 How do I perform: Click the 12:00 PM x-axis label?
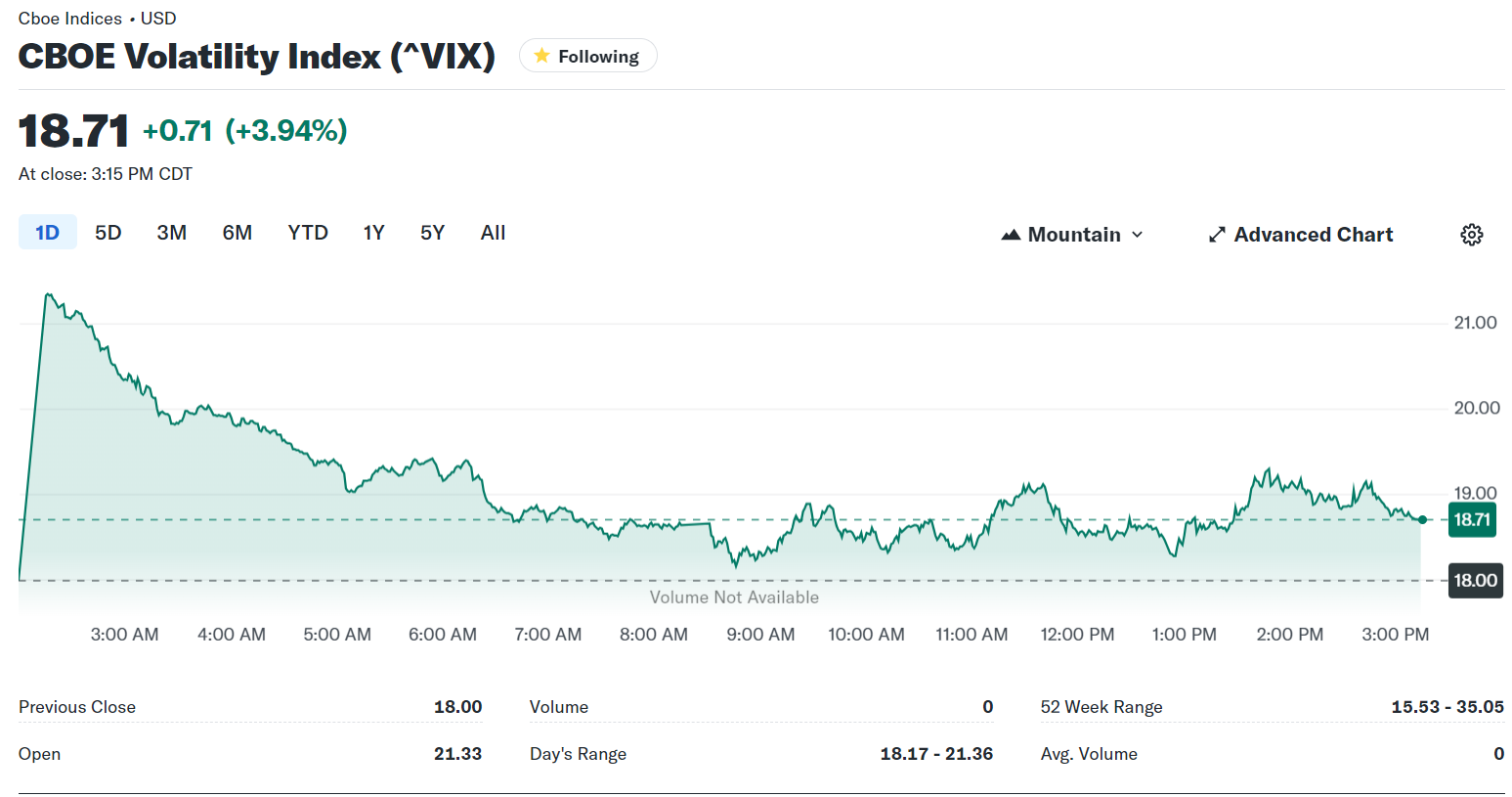[1077, 635]
